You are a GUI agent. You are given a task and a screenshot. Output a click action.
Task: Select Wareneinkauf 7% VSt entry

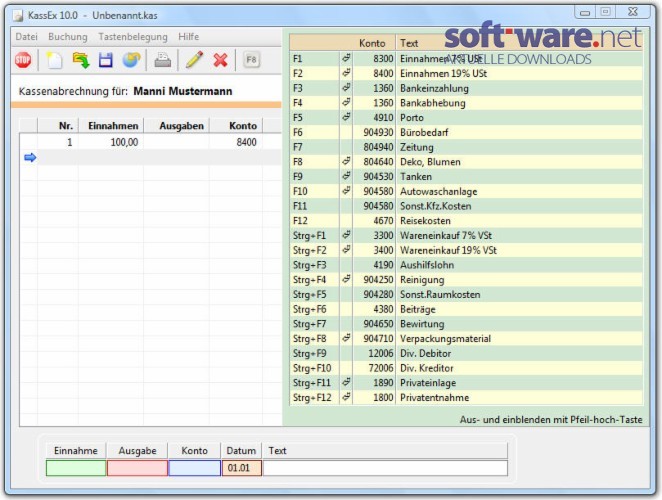click(466, 236)
